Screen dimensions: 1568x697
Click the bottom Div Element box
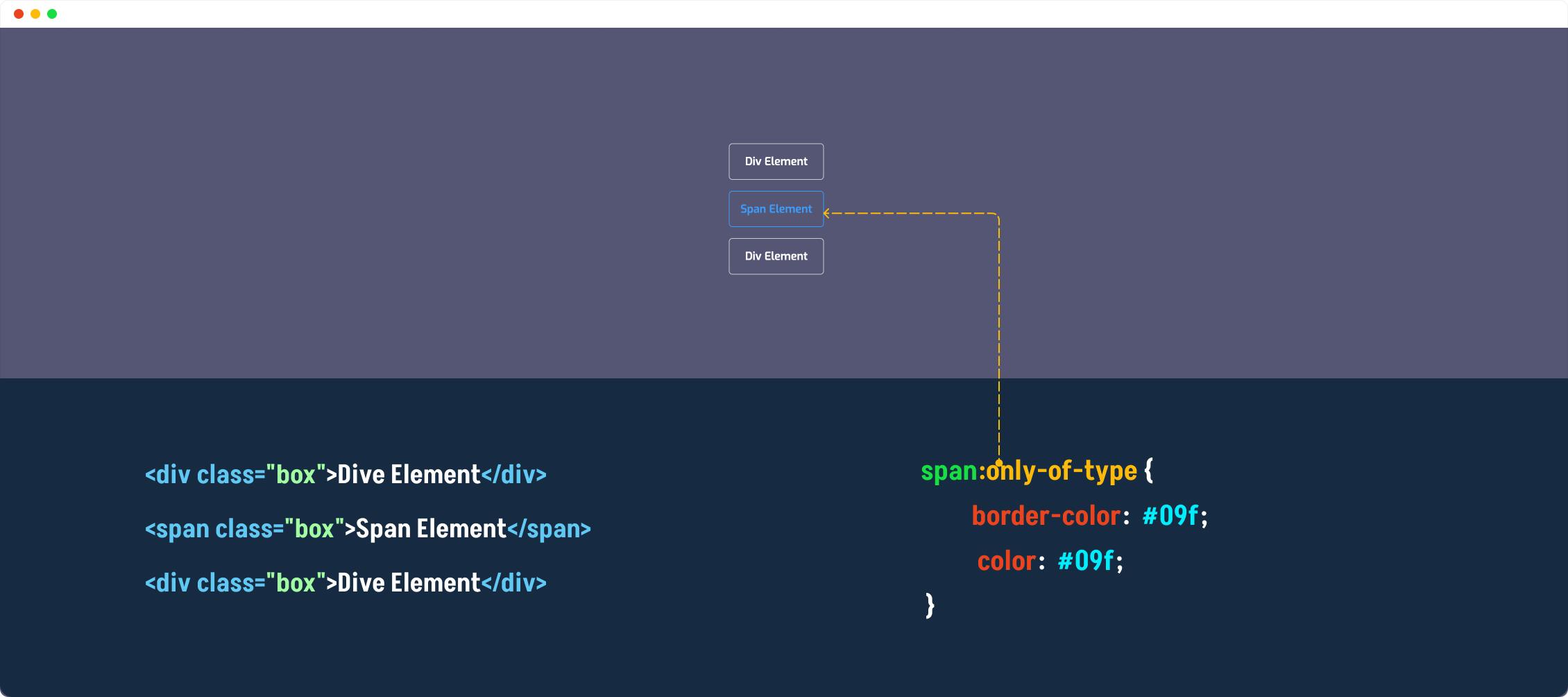pyautogui.click(x=776, y=256)
